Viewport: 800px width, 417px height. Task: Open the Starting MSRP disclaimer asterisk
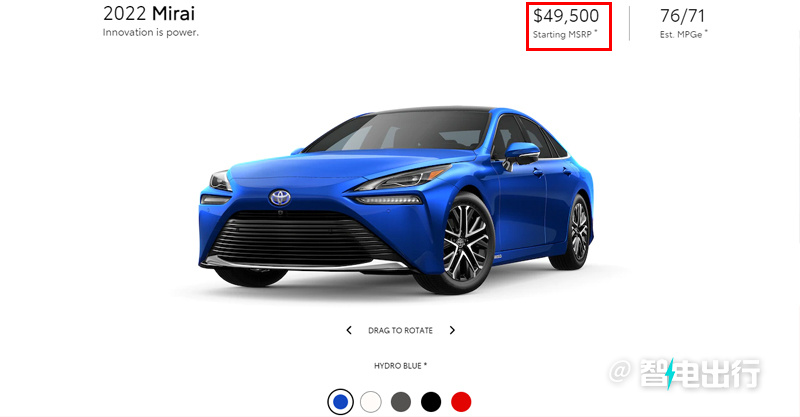[595, 32]
